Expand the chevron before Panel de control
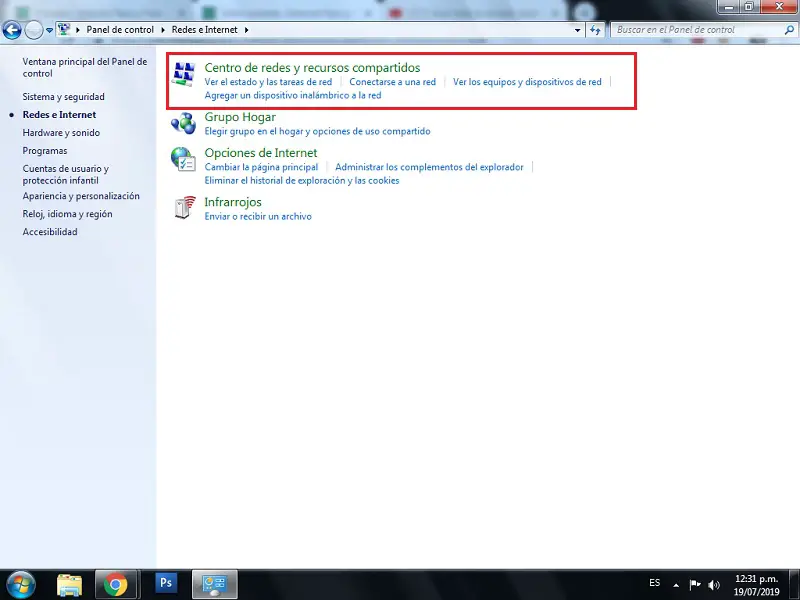This screenshot has width=800, height=600. coord(78,30)
